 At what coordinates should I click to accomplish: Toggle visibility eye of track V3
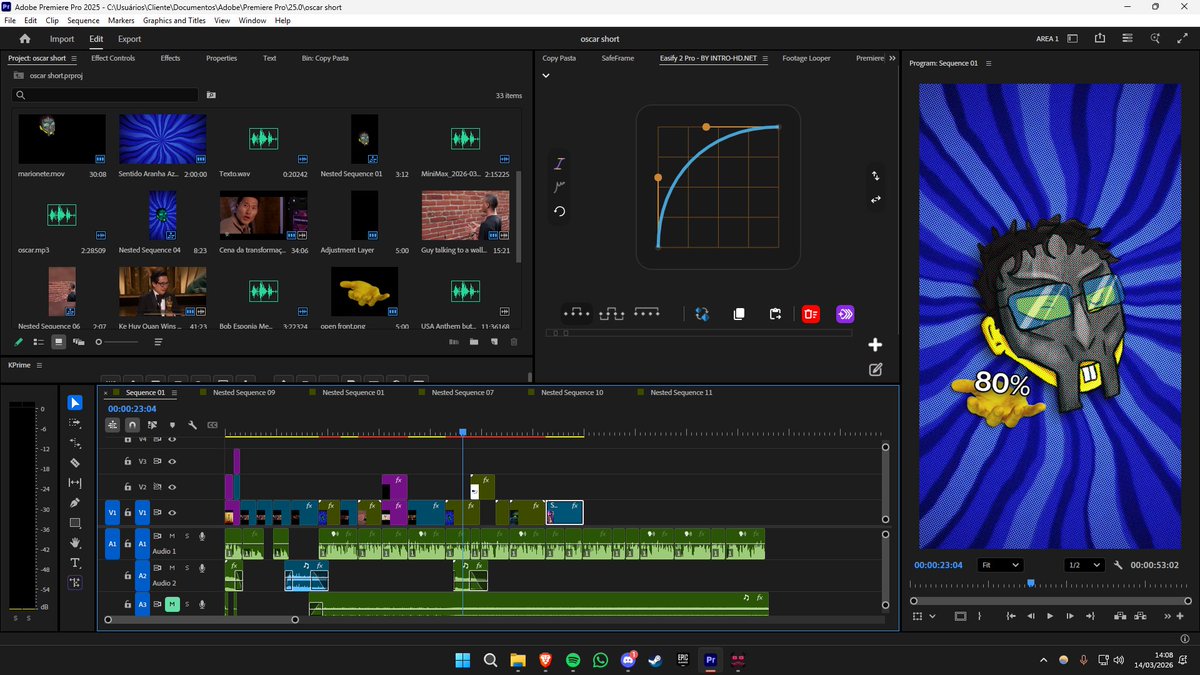[x=172, y=461]
